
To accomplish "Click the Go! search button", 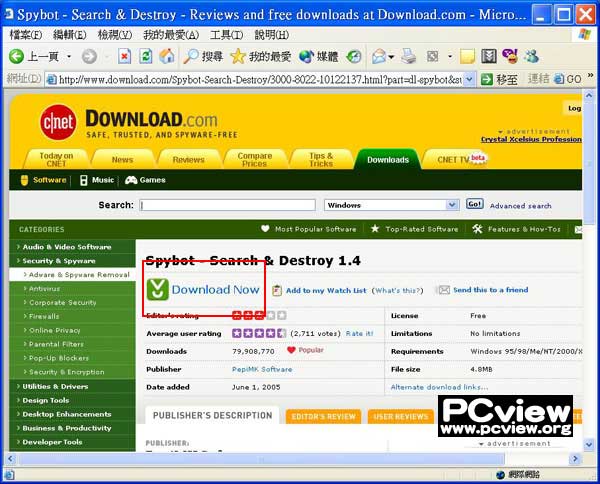I will (474, 204).
